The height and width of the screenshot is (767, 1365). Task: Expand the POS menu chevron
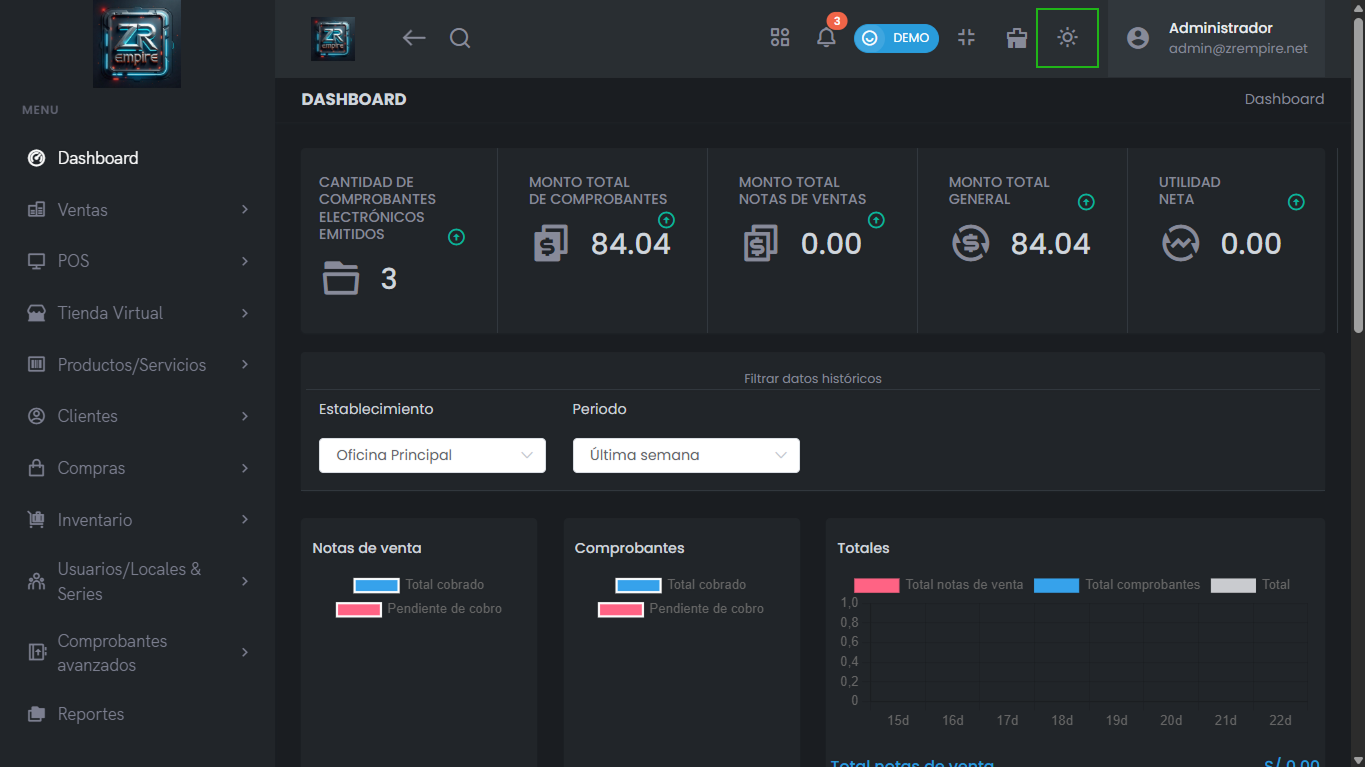(245, 261)
